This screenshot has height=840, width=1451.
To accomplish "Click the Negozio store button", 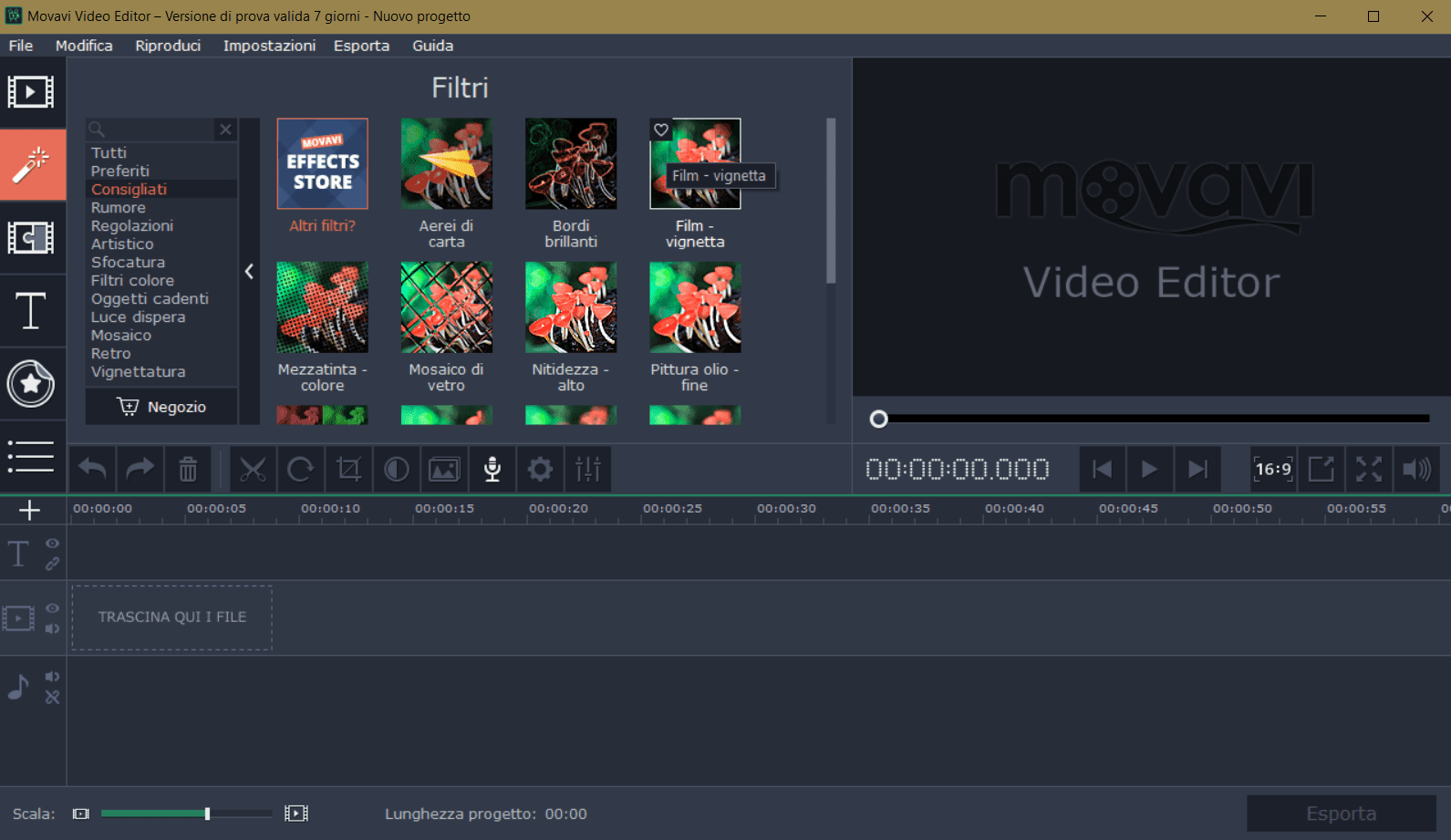I will click(162, 407).
